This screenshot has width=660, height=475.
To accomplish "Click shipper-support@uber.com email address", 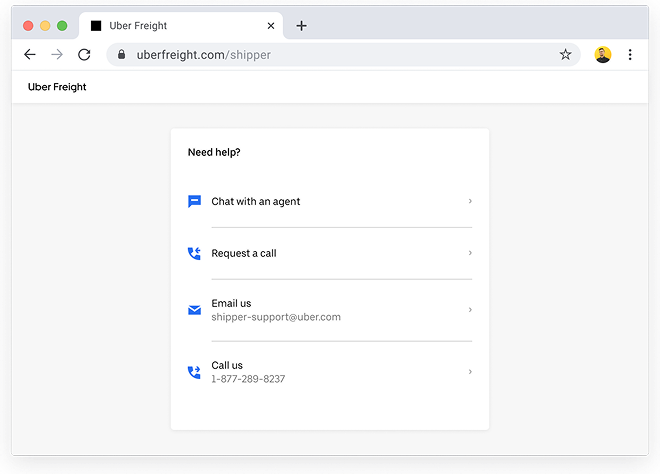I will click(276, 317).
